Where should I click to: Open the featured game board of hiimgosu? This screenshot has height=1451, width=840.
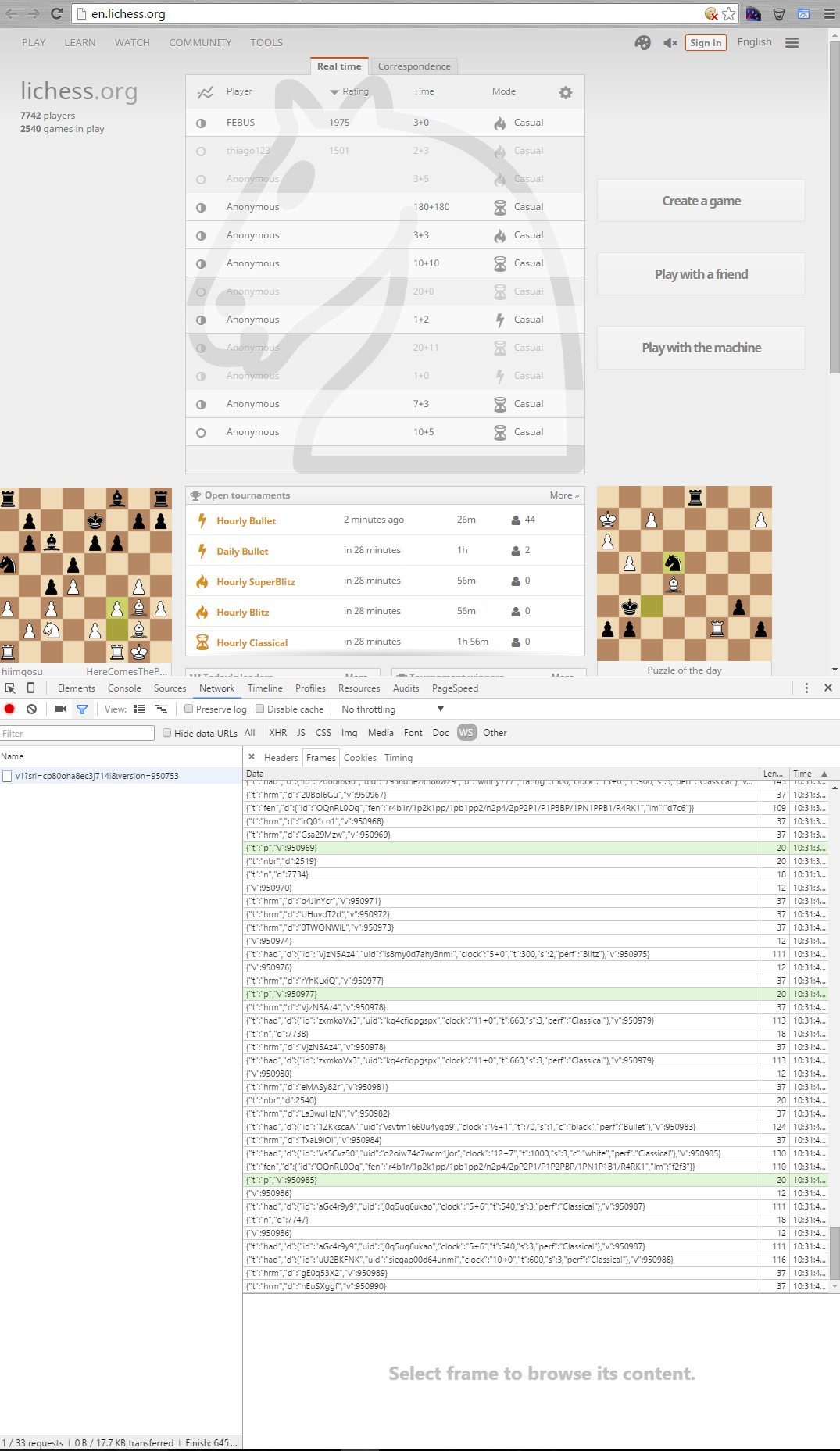86,575
